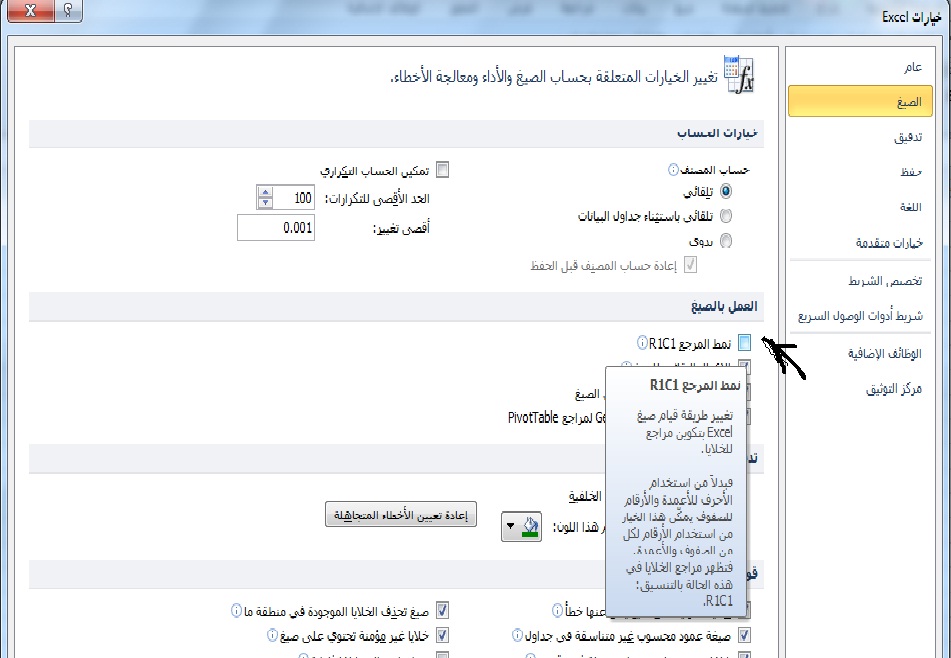Uncheck صيغة عمود محسوب غير متناسقة في جداول
This screenshot has width=951, height=658.
(x=744, y=635)
